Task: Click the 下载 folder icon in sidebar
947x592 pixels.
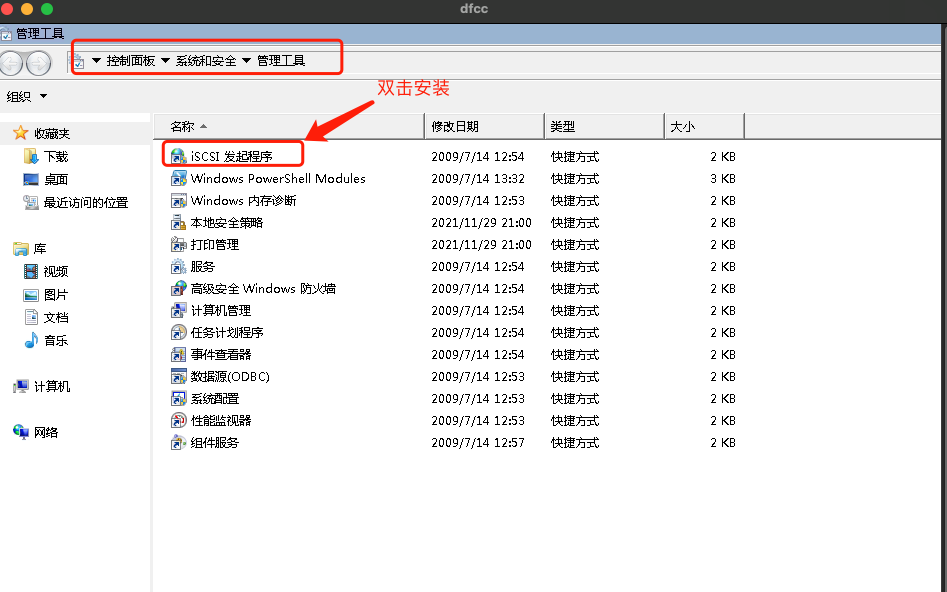Action: pyautogui.click(x=31, y=156)
